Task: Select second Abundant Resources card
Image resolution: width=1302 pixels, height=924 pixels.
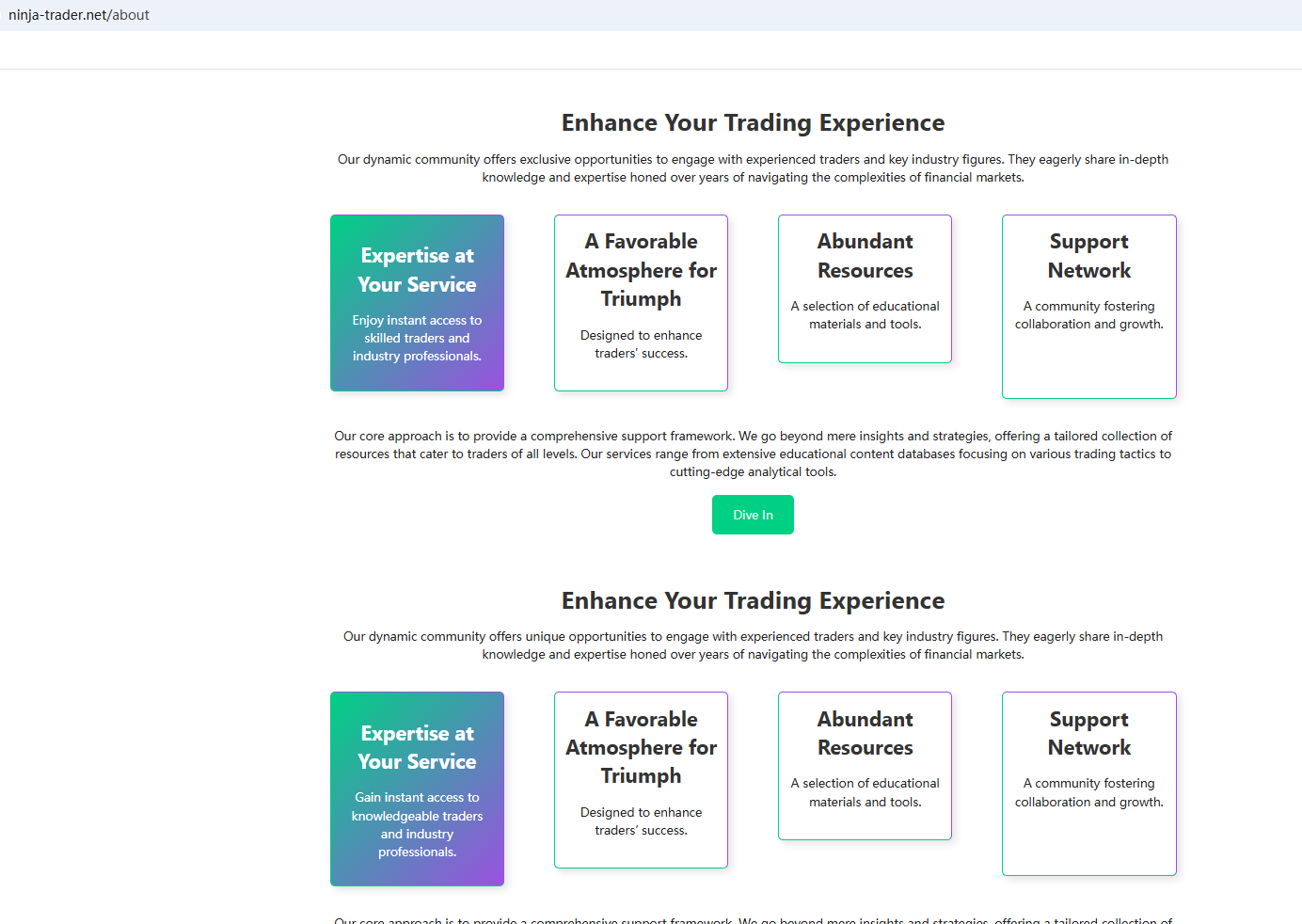Action: click(x=865, y=766)
